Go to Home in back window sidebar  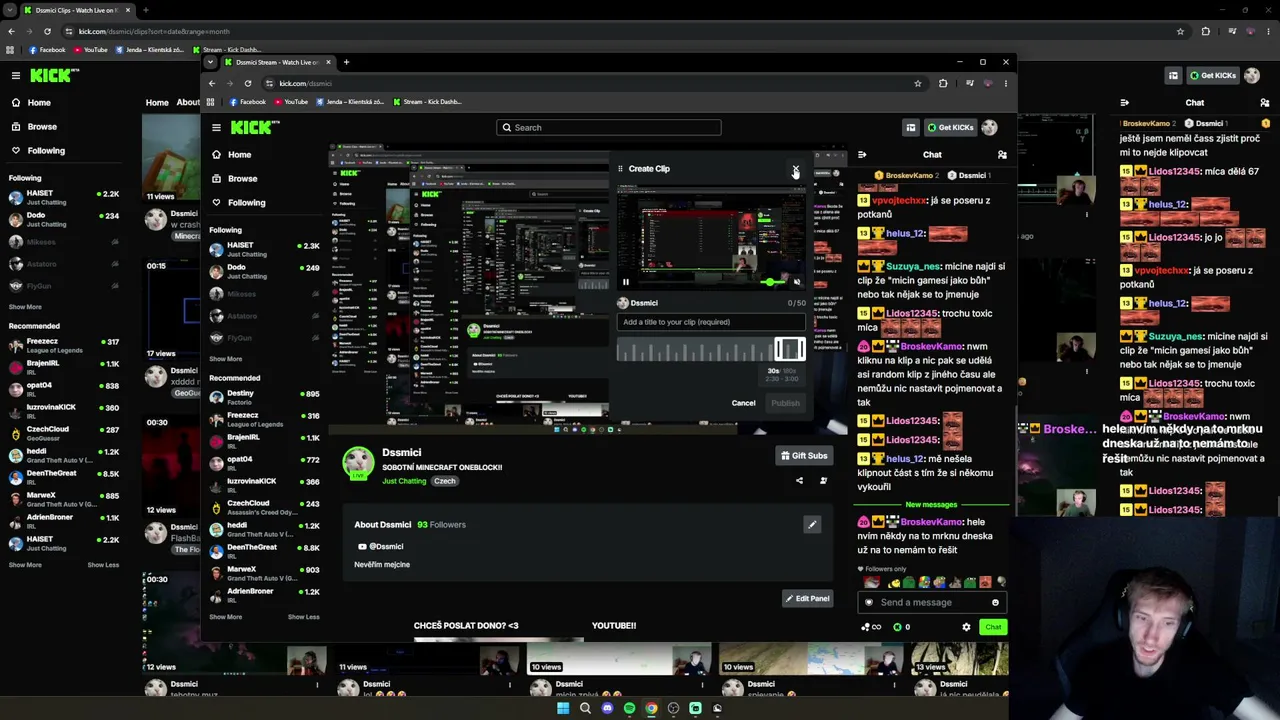coord(31,103)
